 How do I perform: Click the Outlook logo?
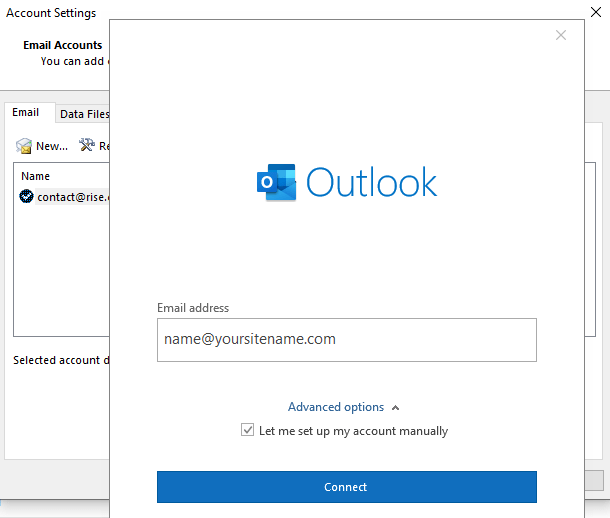click(347, 182)
